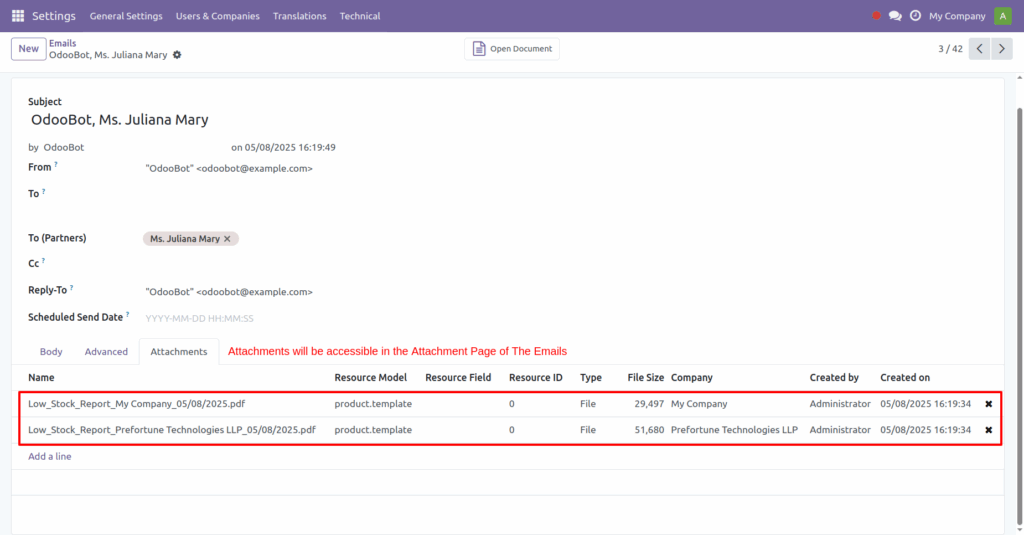Open the apps grid menu icon

18,16
